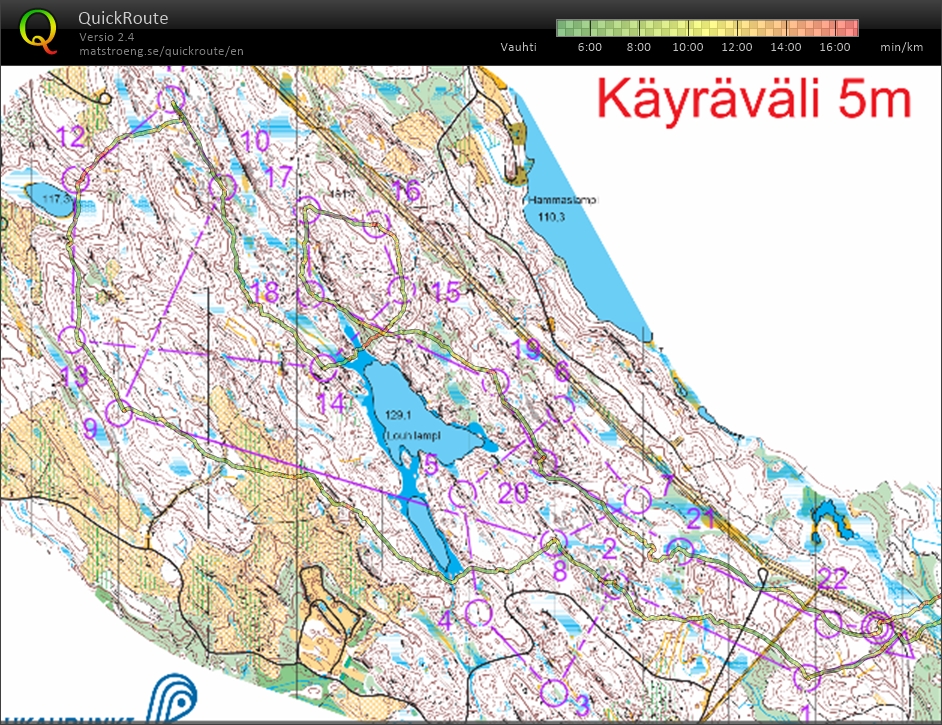The width and height of the screenshot is (942, 725).
Task: Click the Vauhti label
Action: (518, 47)
